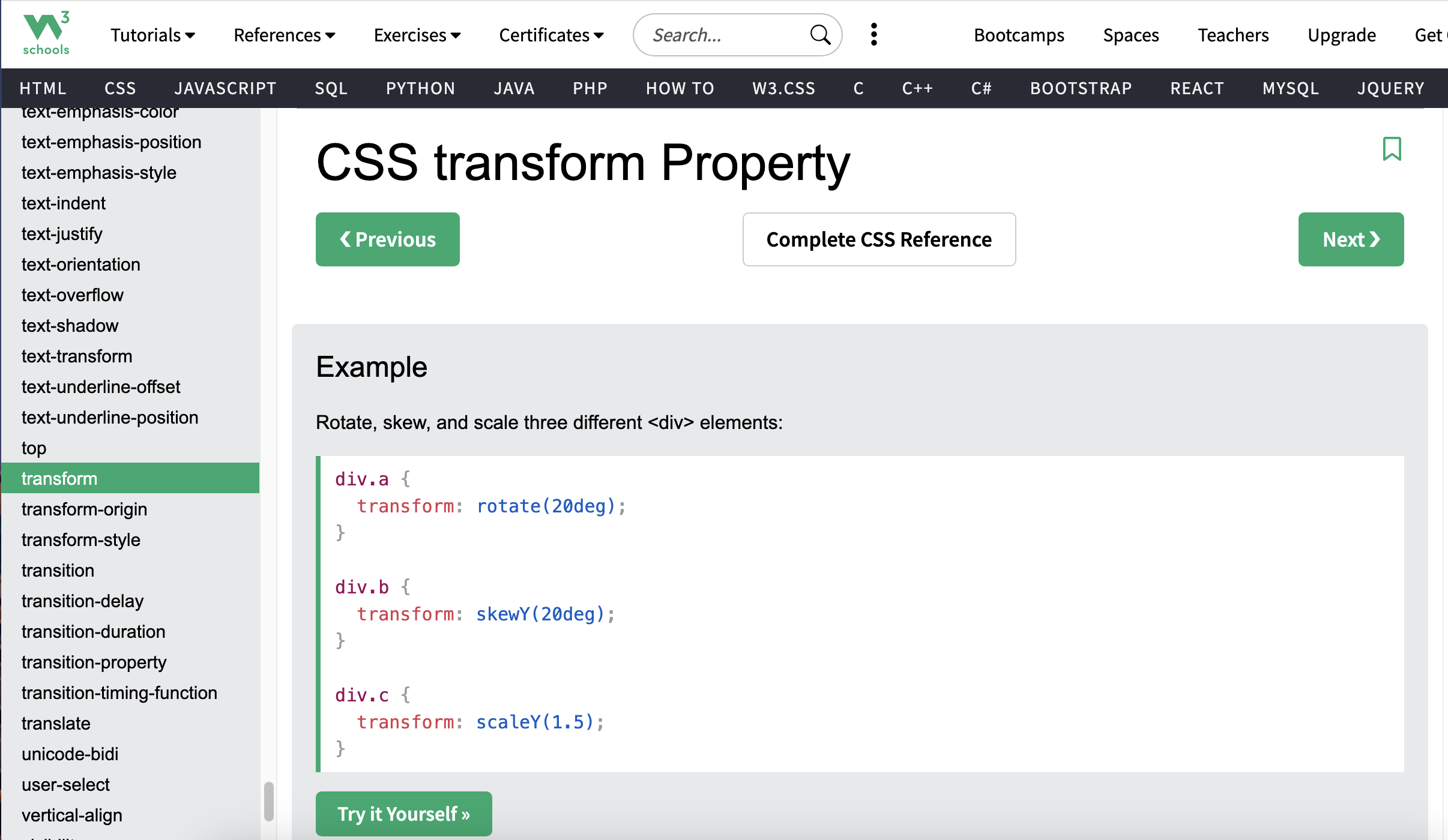Image resolution: width=1448 pixels, height=840 pixels.
Task: Go to the Next page
Action: click(1351, 239)
